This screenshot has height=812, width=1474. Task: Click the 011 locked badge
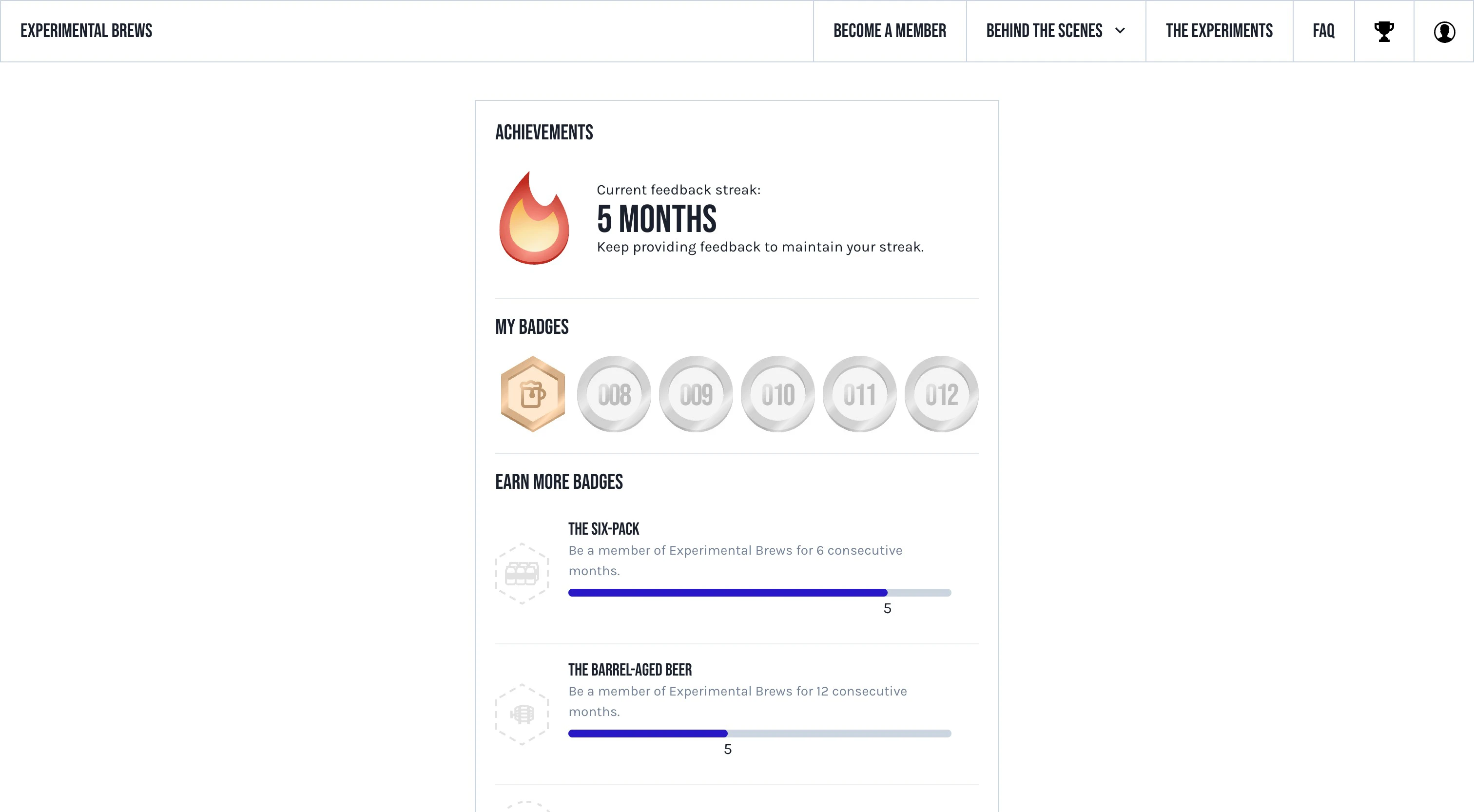859,393
